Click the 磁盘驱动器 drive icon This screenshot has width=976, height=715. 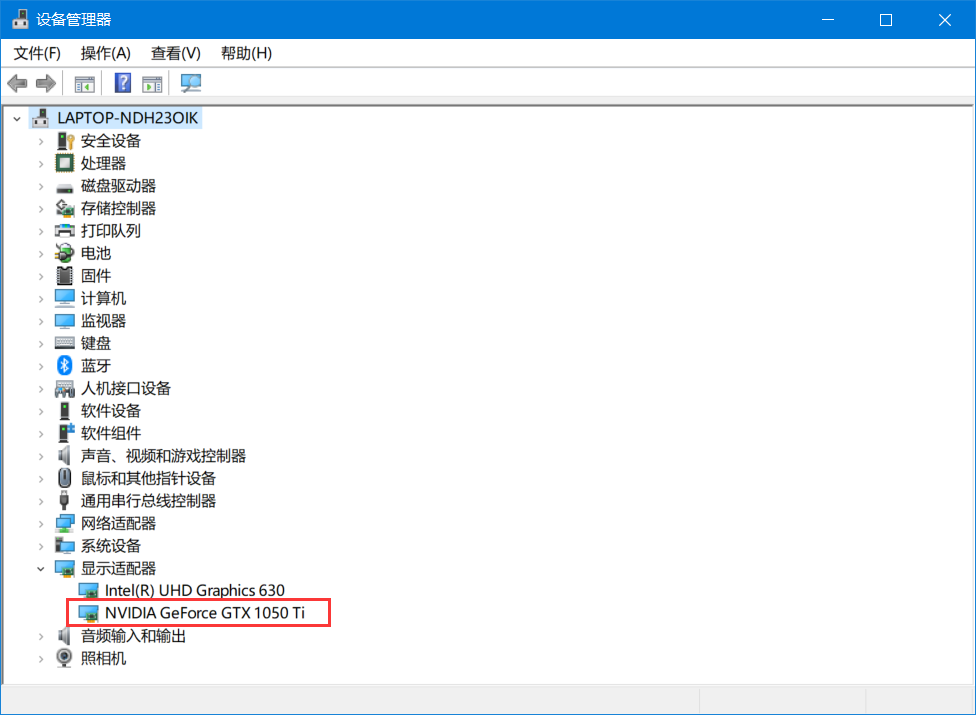(x=65, y=187)
